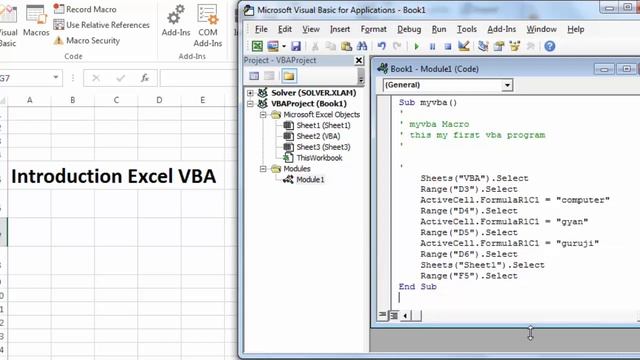Click the Insert UserForm toolbar icon
The width and height of the screenshot is (640, 360).
[273, 46]
